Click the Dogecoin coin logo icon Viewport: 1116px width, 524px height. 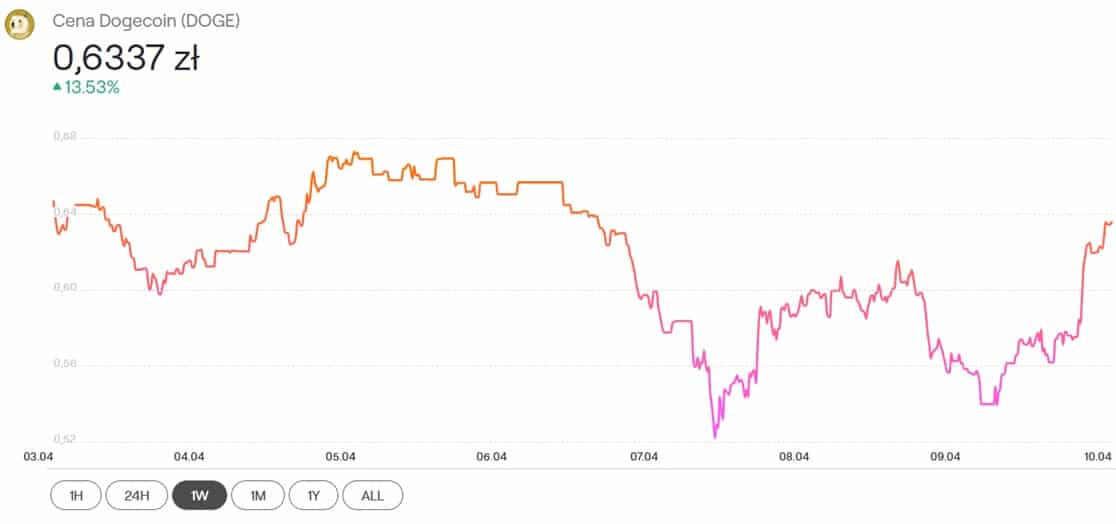click(19, 24)
